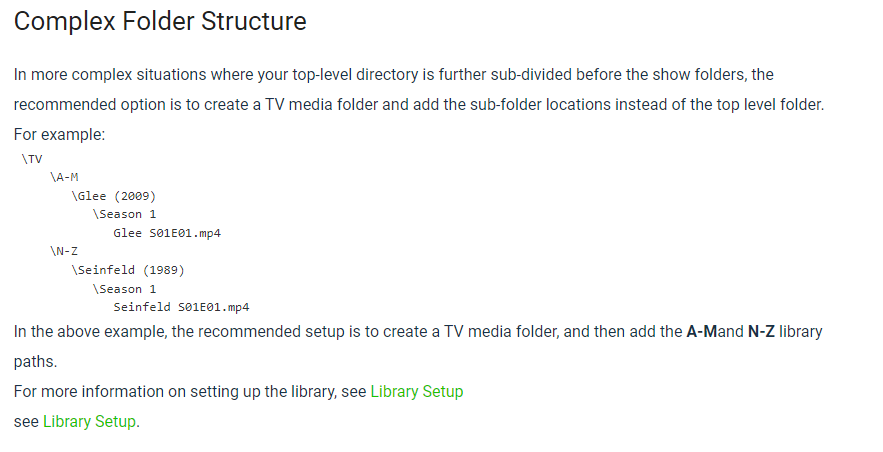Click the phrase "In the above example"
This screenshot has width=883, height=452.
90,331
